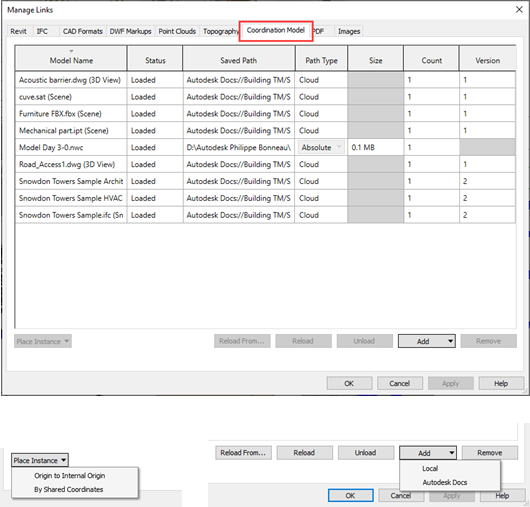Select the Model Day 3-0.nwc row
This screenshot has height=507, width=530.
pyautogui.click(x=265, y=148)
